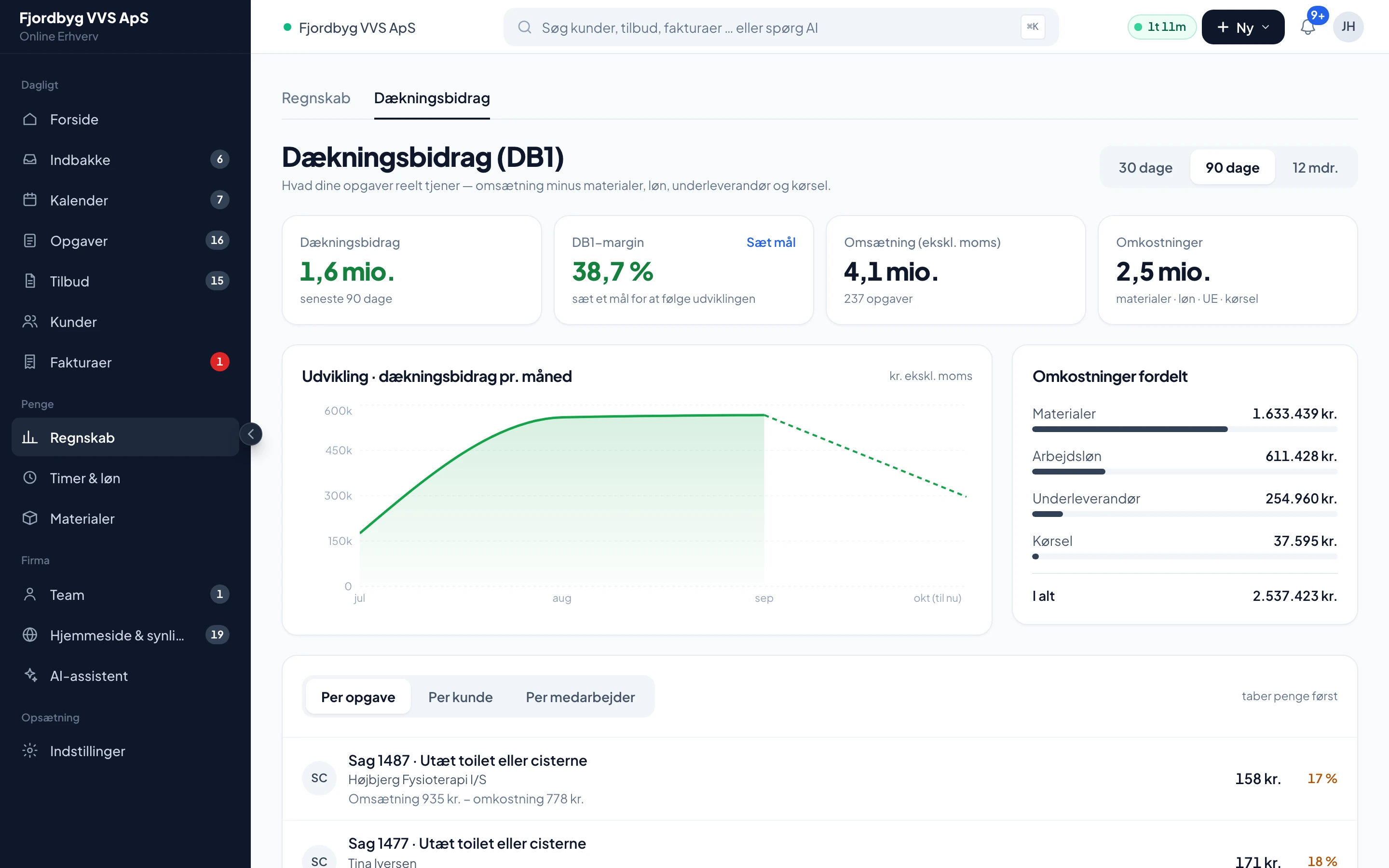Open the Tilbud document icon
The height and width of the screenshot is (868, 1389).
(x=30, y=281)
